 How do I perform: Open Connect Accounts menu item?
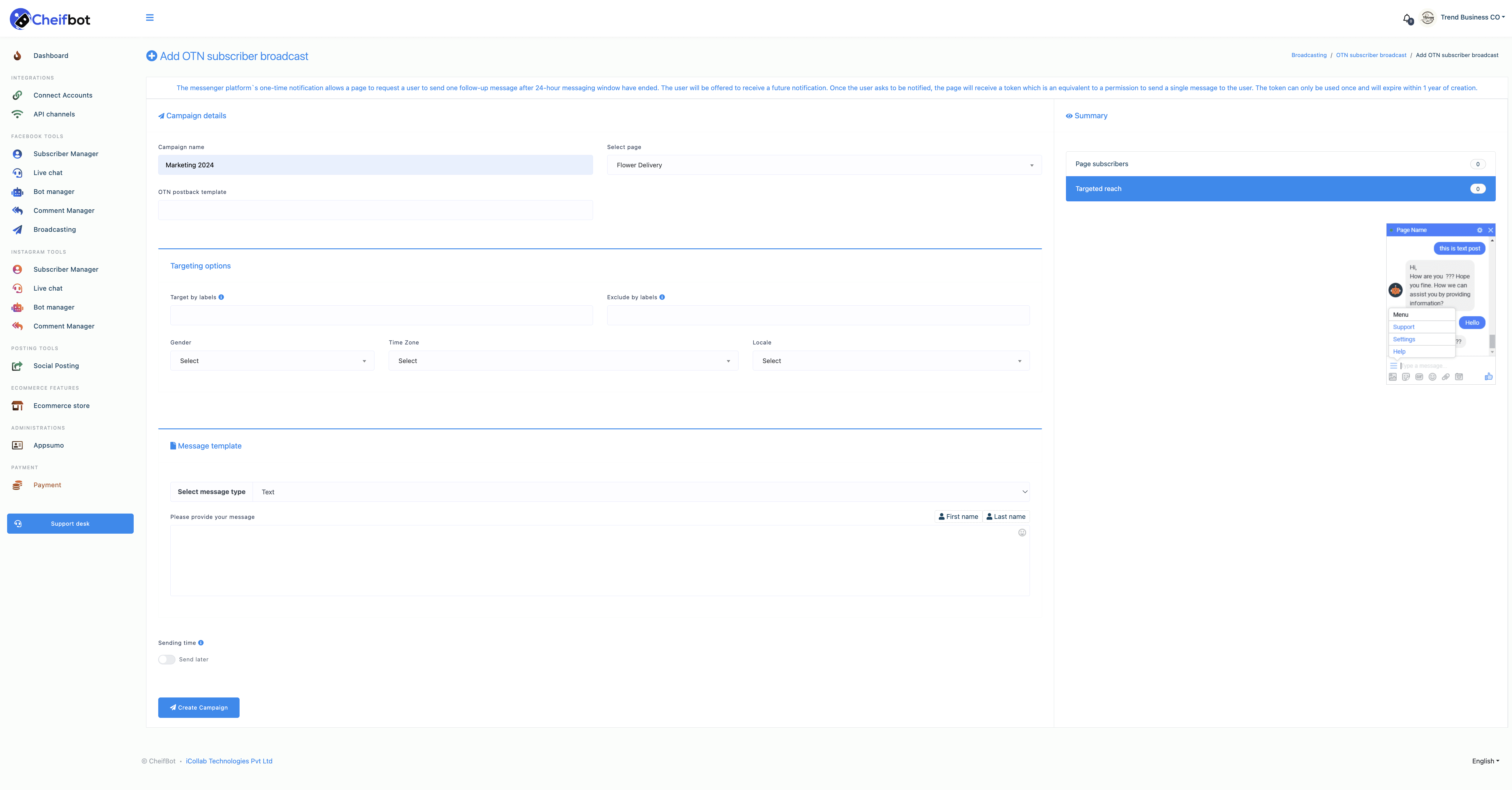(x=63, y=95)
